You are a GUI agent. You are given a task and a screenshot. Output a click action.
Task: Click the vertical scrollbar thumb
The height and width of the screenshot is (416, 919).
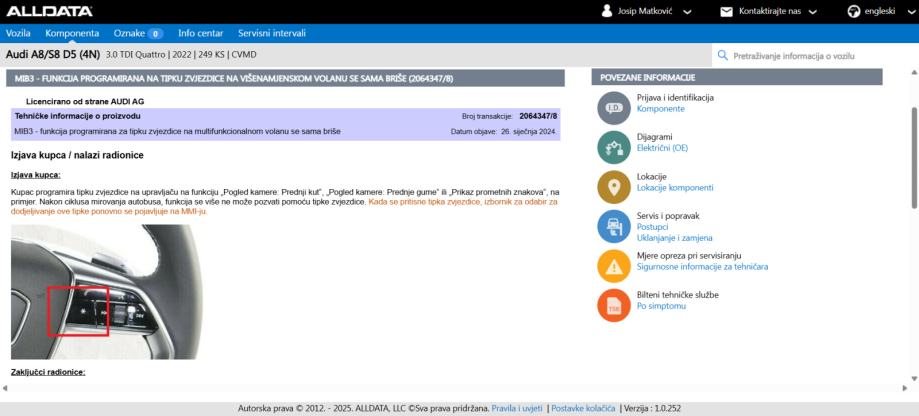pos(914,157)
